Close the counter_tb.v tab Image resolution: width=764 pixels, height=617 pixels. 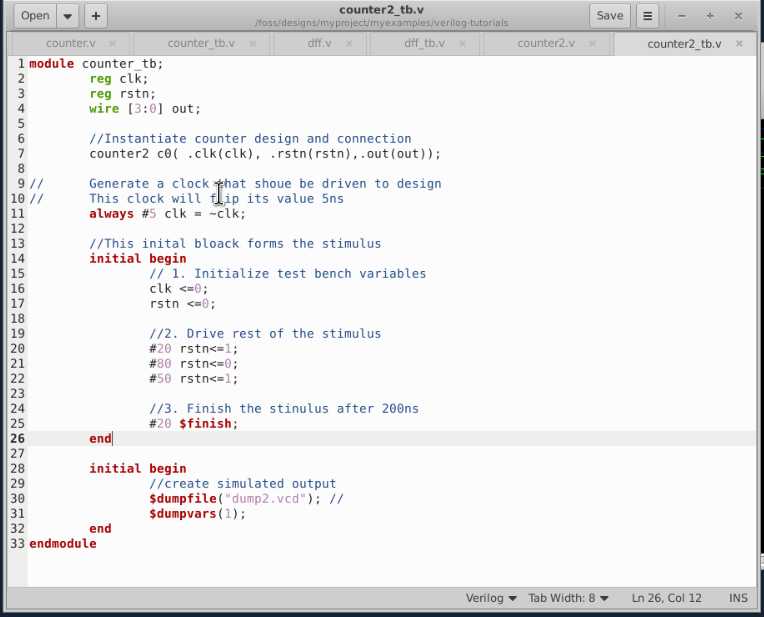point(252,44)
